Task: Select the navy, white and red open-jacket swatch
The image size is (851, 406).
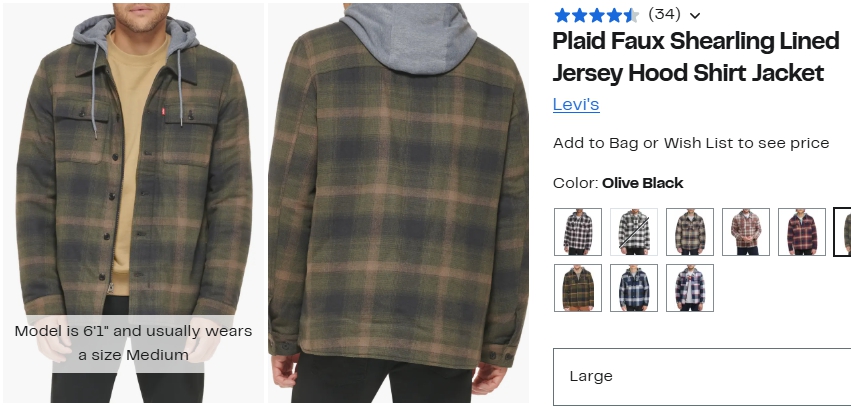Action: click(x=689, y=288)
